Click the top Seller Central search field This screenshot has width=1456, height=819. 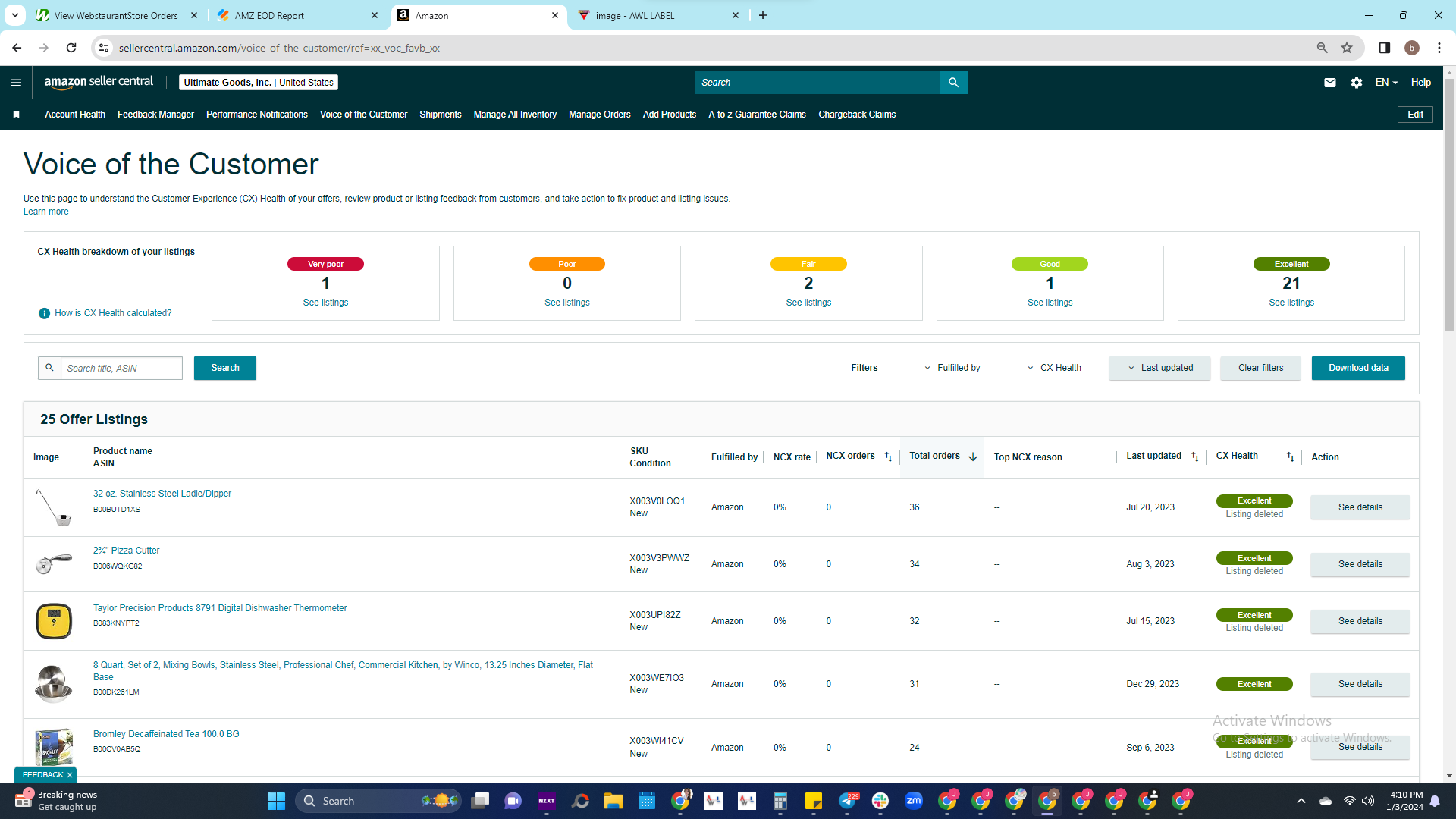coord(817,83)
